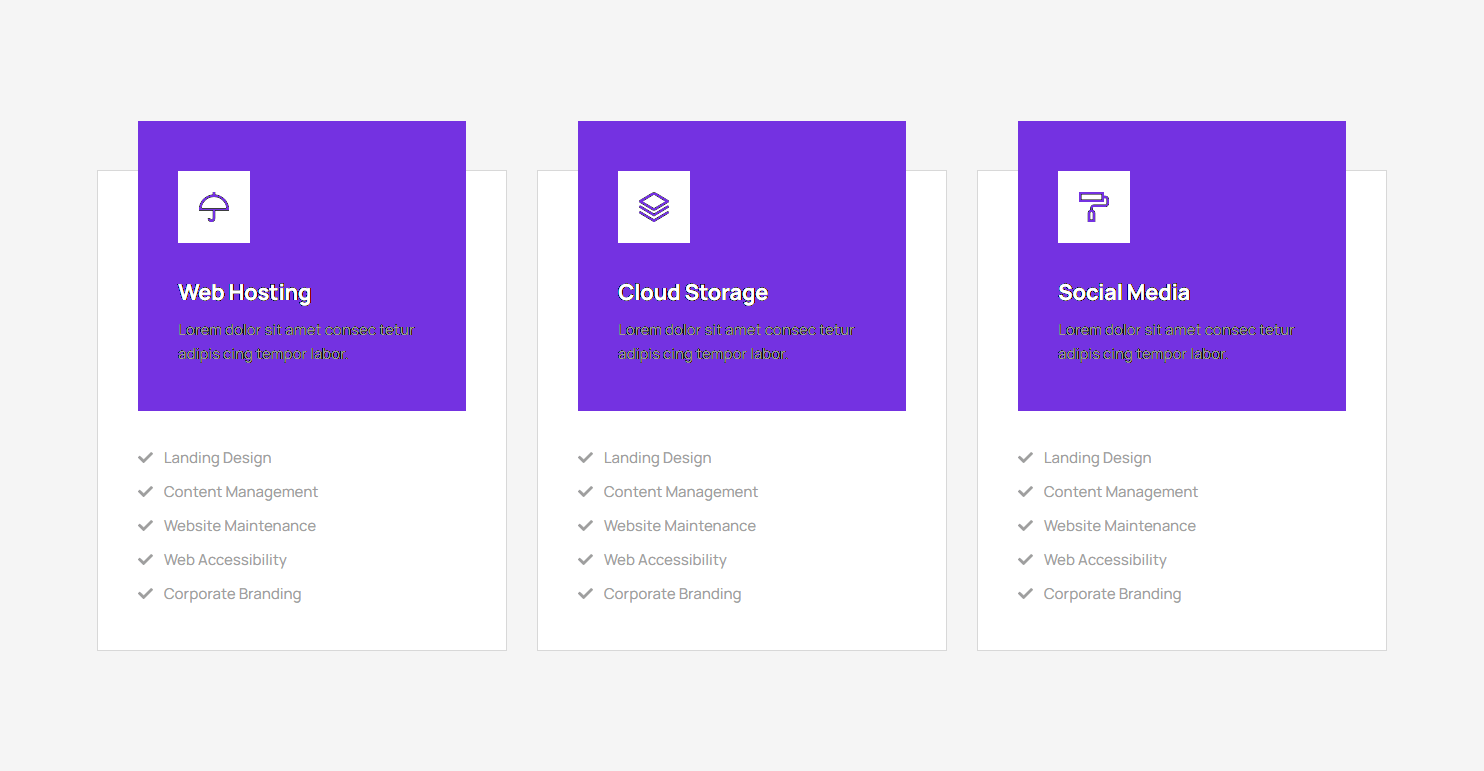Select Landing Design in Social Media list
The image size is (1484, 771).
[1097, 458]
